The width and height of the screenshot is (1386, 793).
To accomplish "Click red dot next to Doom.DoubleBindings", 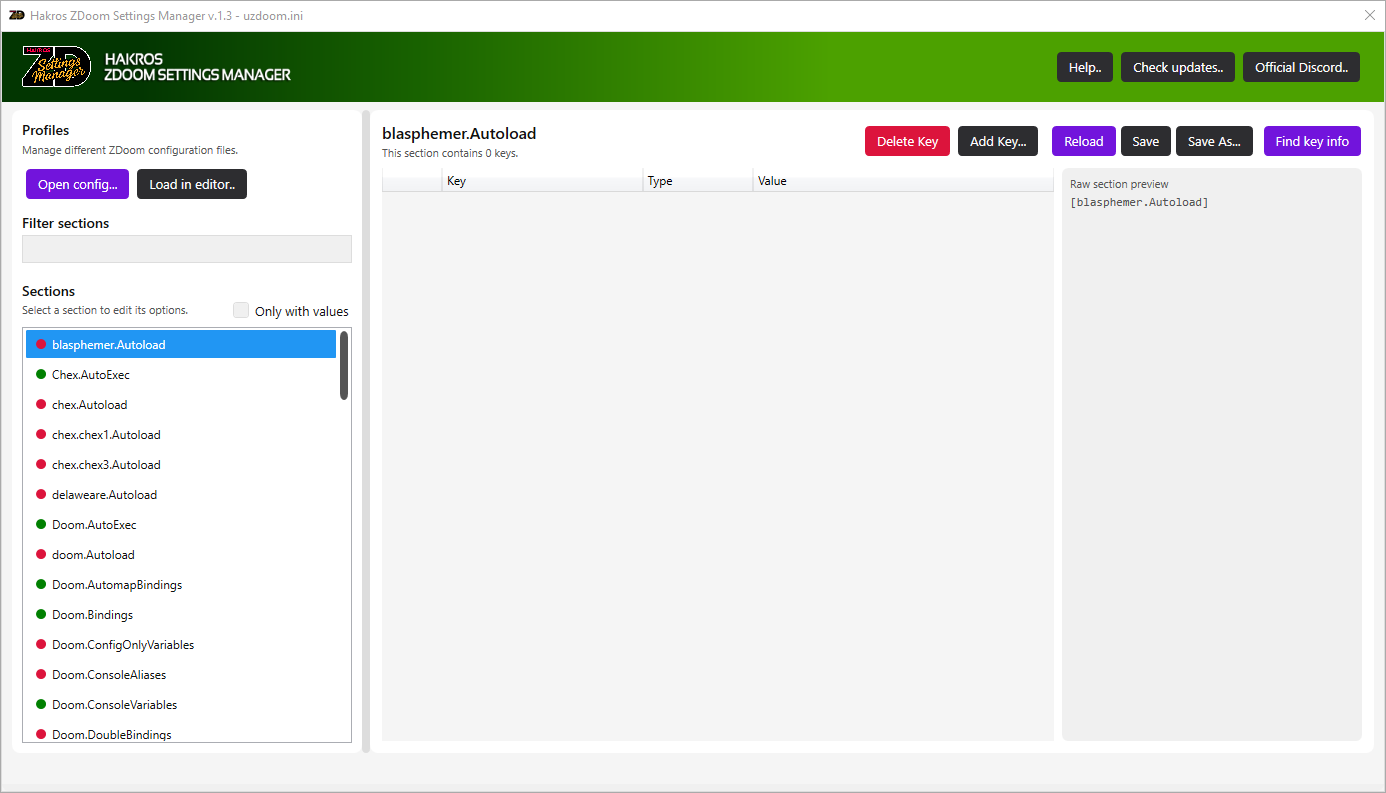I will tap(41, 734).
